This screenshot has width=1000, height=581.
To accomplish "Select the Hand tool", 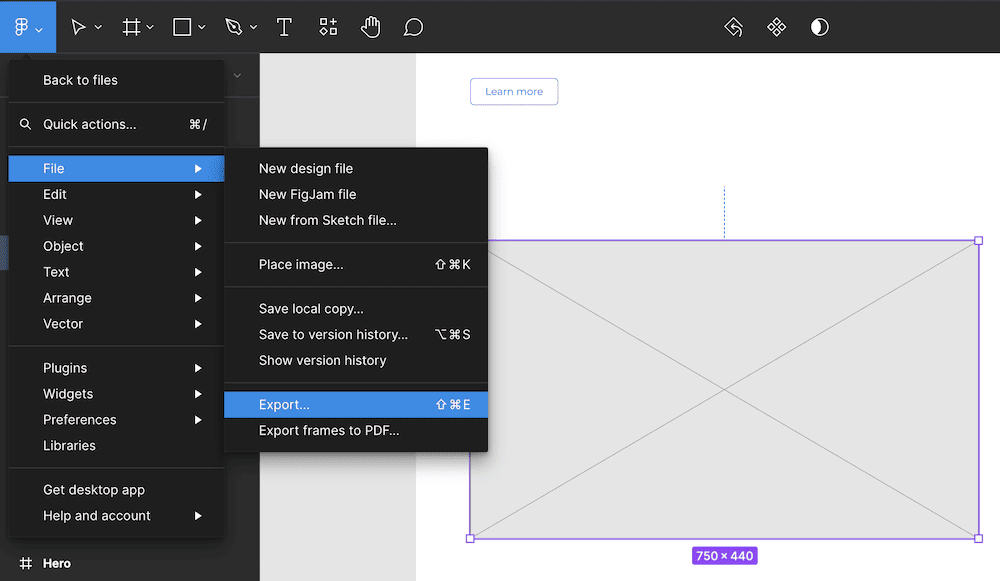I will point(370,27).
